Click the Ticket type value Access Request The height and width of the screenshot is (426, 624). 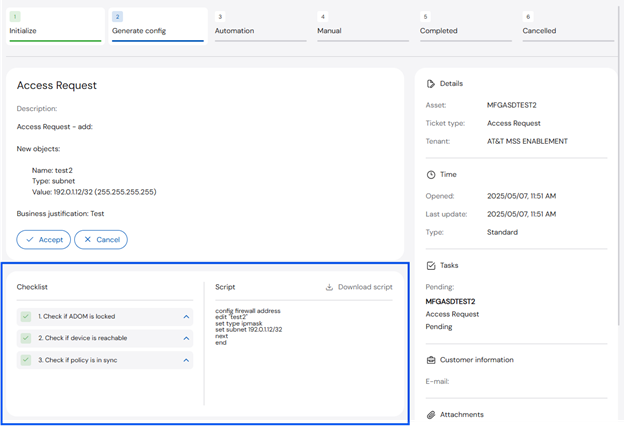coord(513,123)
